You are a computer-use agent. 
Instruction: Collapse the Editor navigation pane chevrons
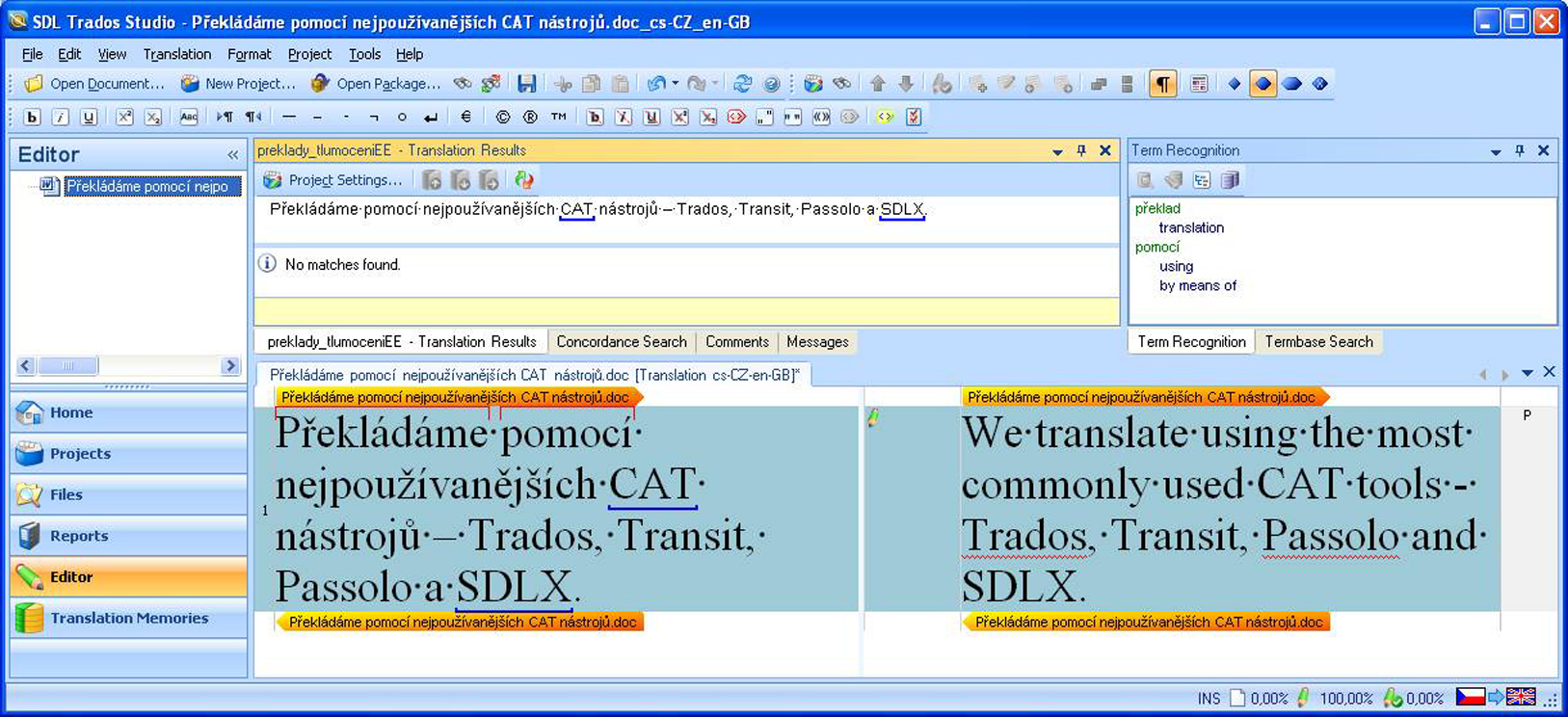[232, 154]
